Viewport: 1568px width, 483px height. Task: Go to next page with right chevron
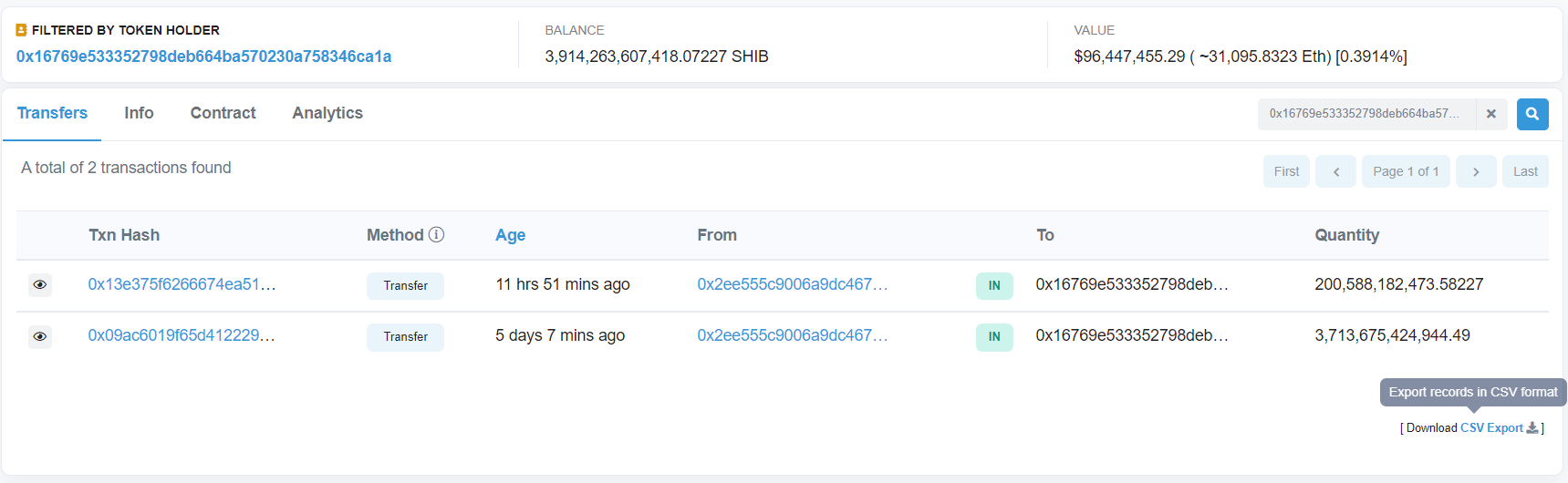1476,171
